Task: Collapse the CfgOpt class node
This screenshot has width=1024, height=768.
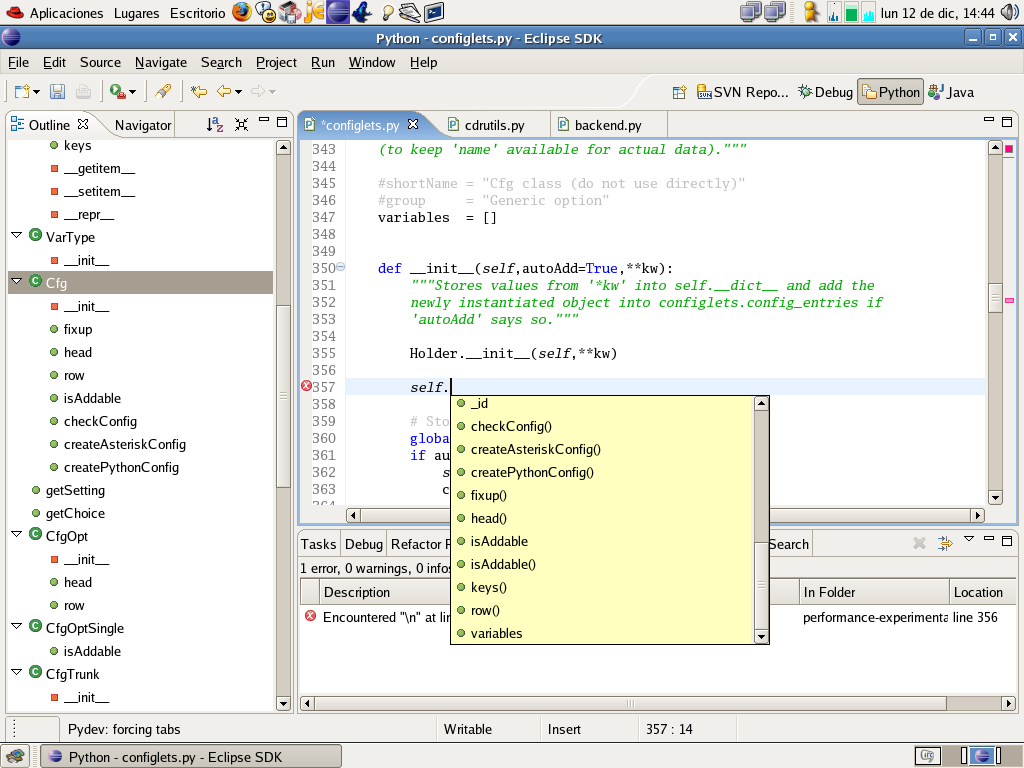Action: tap(17, 534)
